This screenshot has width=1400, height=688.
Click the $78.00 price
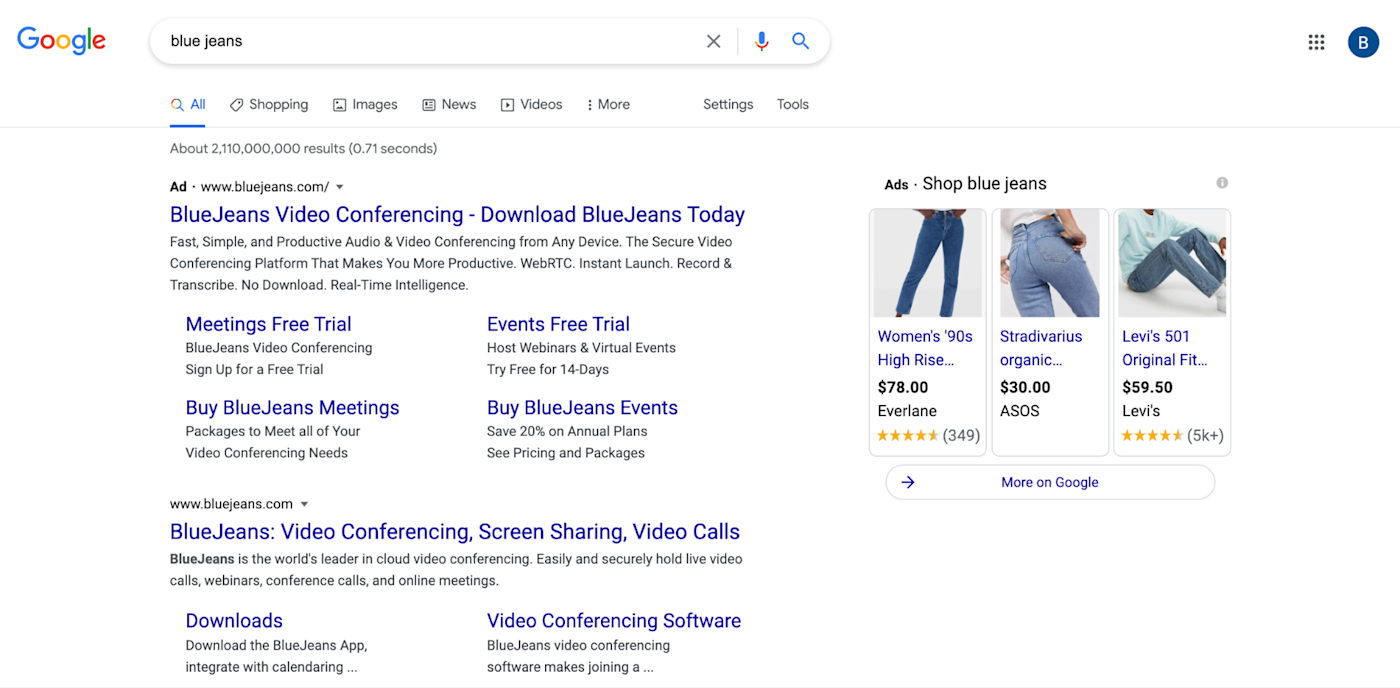[903, 387]
